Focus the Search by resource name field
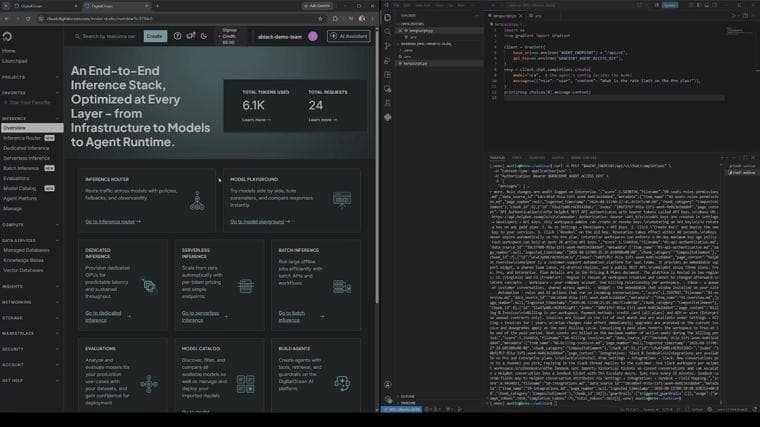This screenshot has height=427, width=760. point(106,36)
